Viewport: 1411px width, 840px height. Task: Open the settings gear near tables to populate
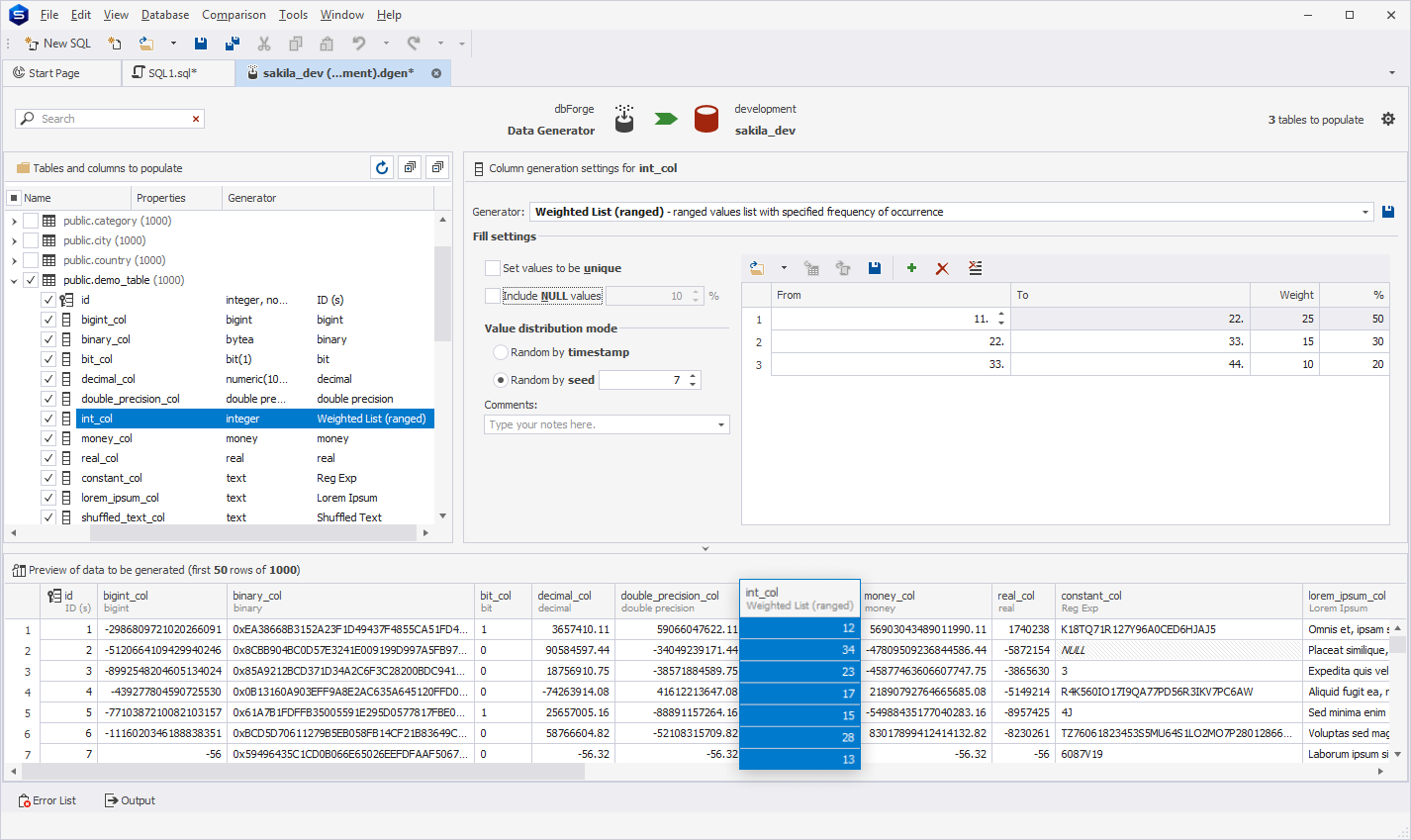[1388, 119]
